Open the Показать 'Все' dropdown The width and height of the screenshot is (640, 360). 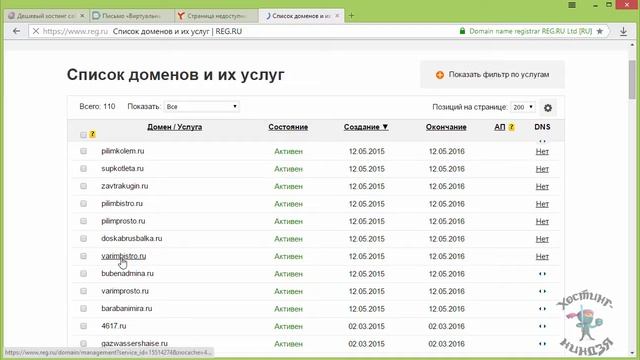click(202, 107)
